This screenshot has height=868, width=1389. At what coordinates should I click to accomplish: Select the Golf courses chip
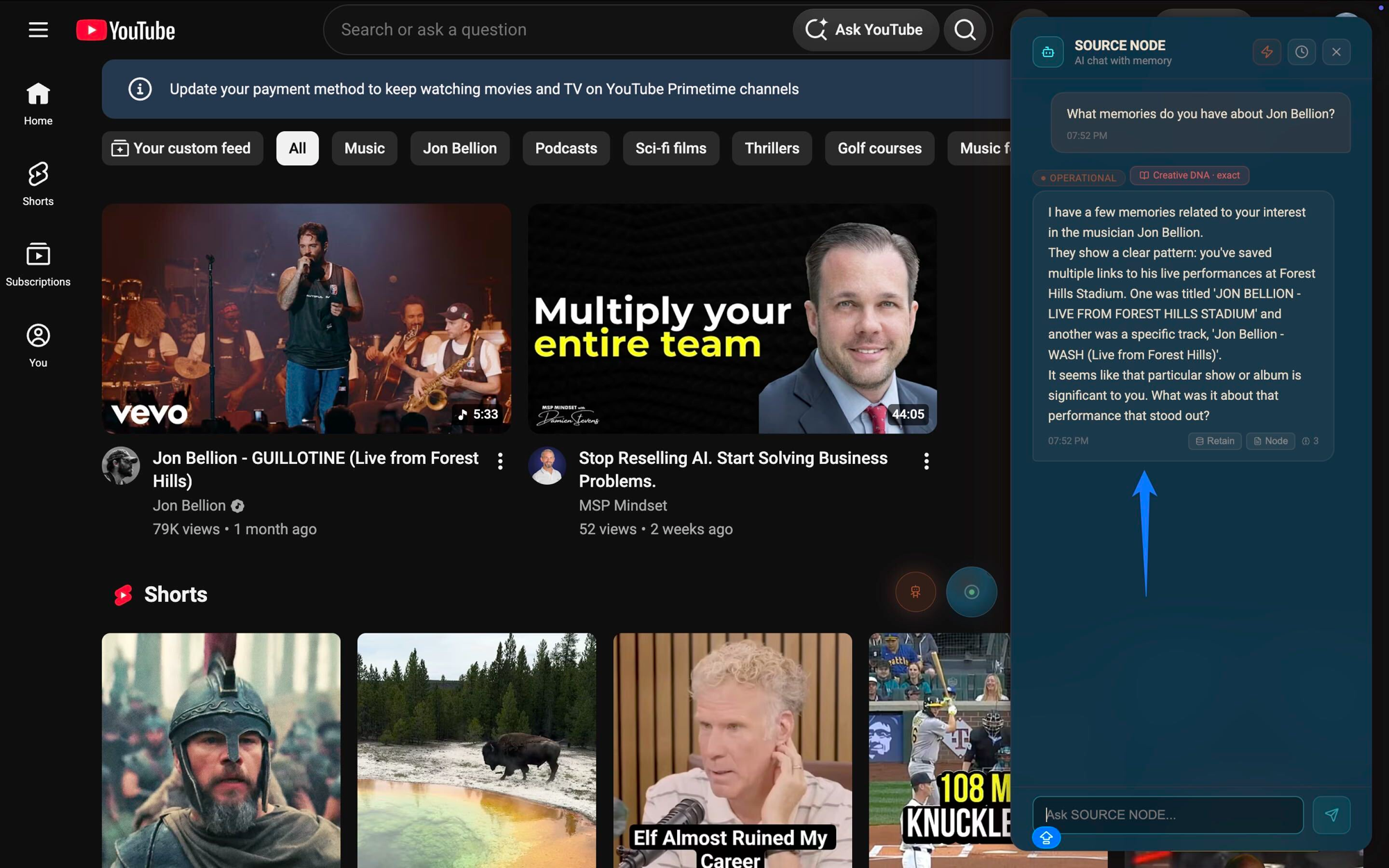point(880,148)
